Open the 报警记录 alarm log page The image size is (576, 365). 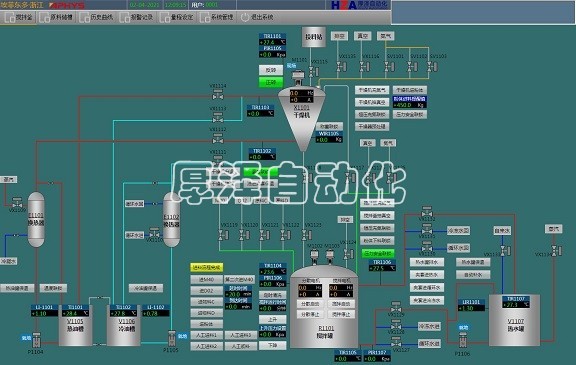(x=137, y=17)
